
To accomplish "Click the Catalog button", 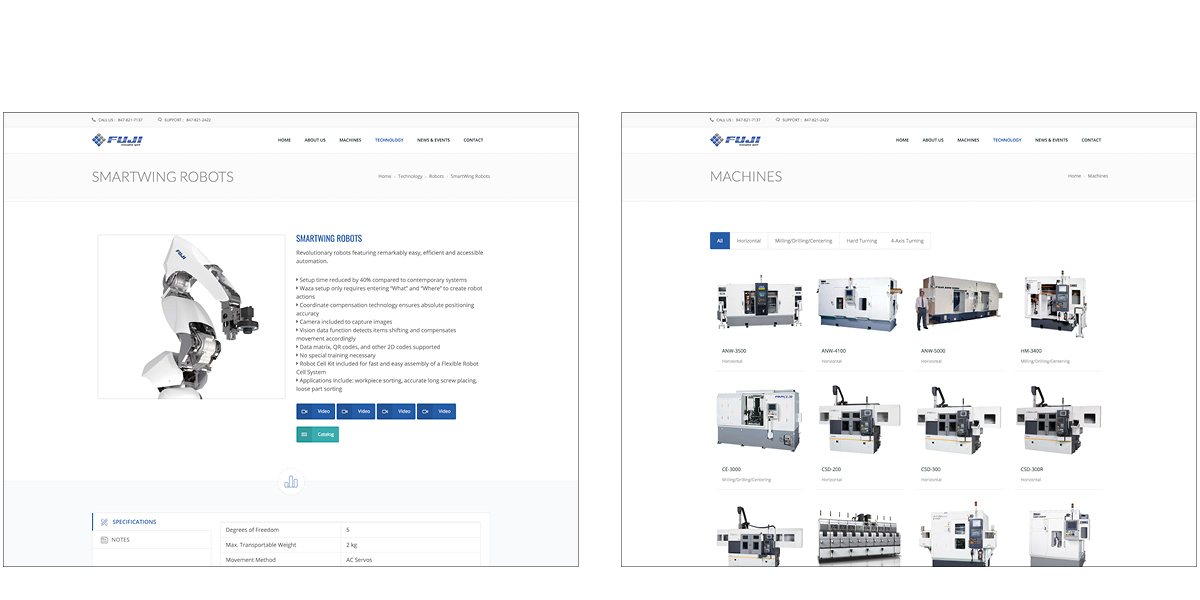I will pos(317,434).
